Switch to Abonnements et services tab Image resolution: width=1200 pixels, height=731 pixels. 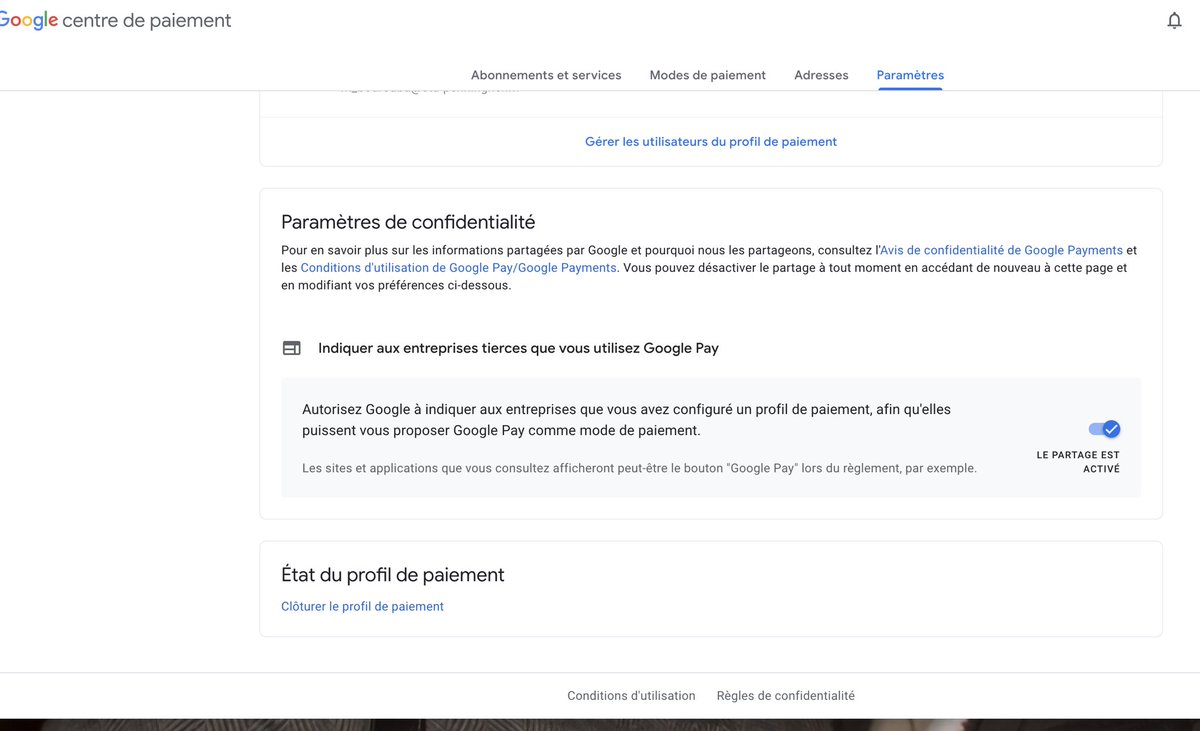546,75
